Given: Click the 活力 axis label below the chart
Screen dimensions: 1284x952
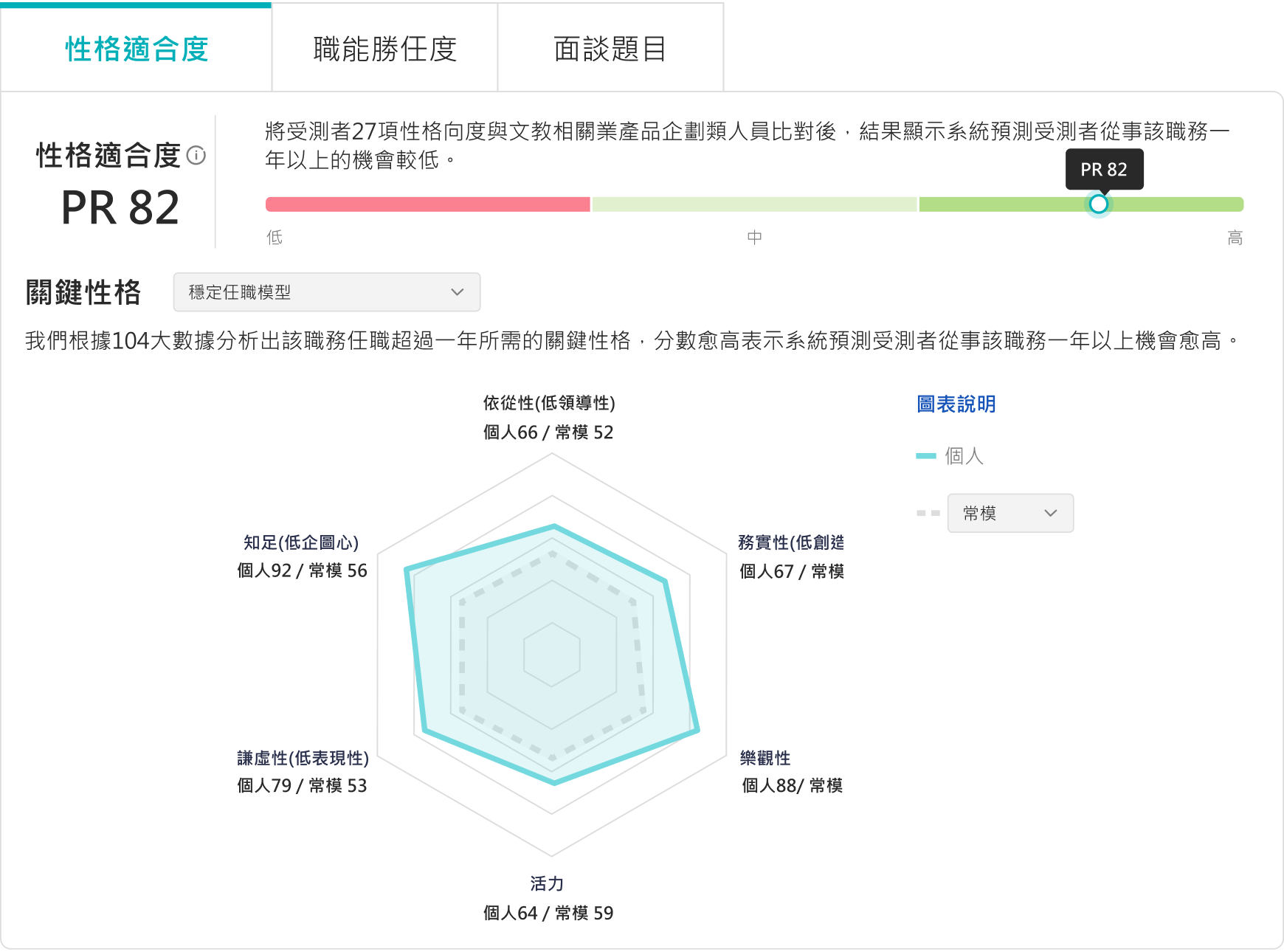Looking at the screenshot, I should click(548, 883).
